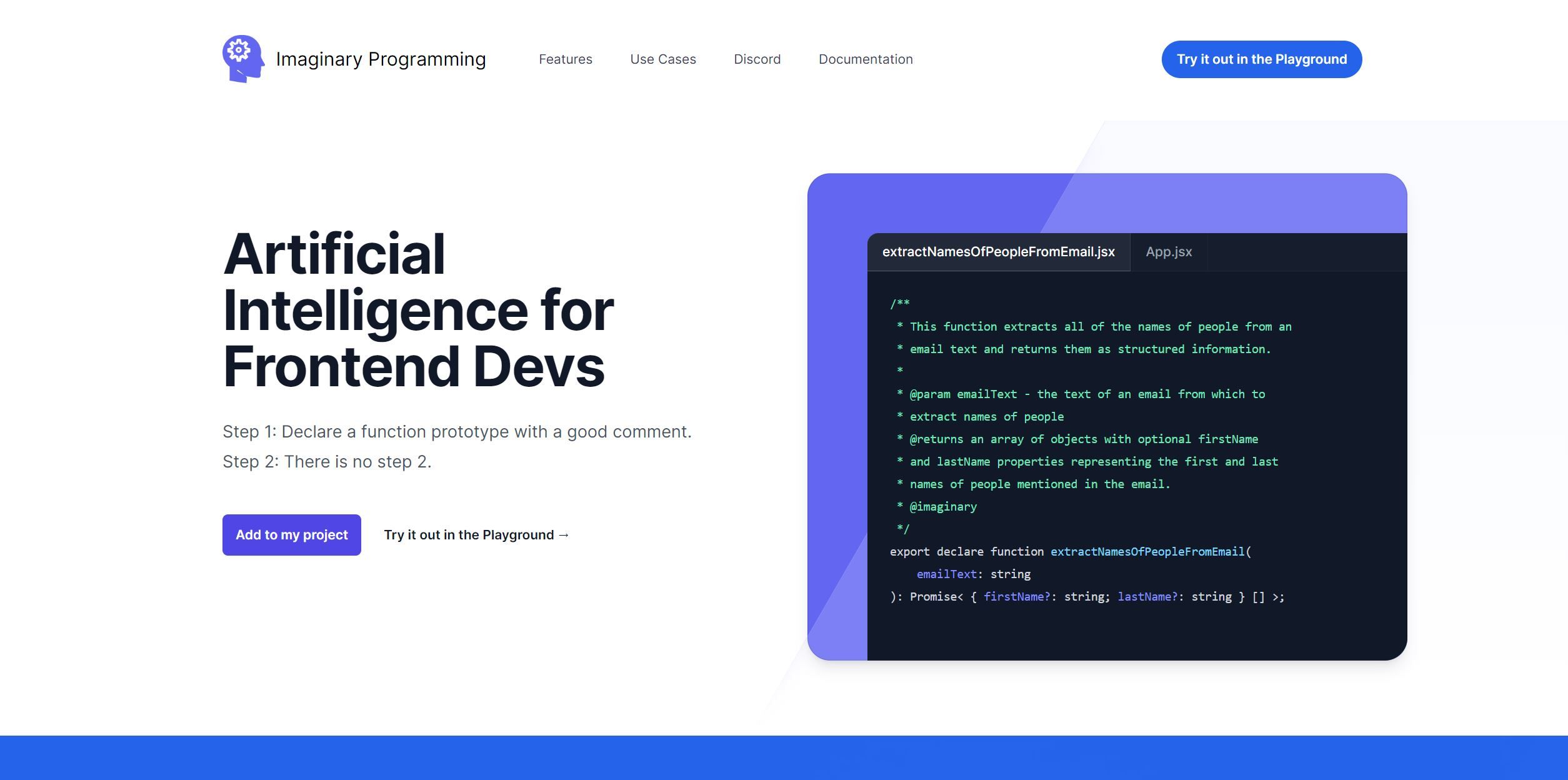The image size is (1568, 780).
Task: Click "Try it out in the Playground" header button
Action: pyautogui.click(x=1261, y=59)
